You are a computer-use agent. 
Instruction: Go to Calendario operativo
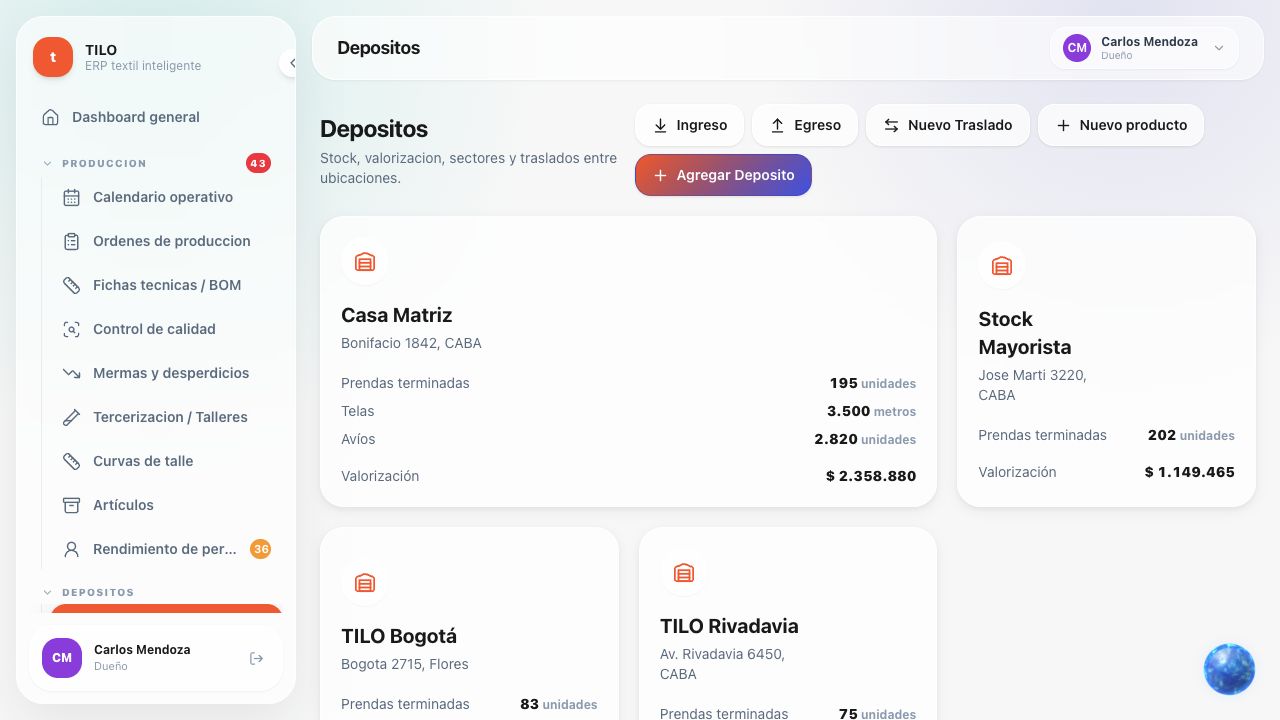coord(166,197)
